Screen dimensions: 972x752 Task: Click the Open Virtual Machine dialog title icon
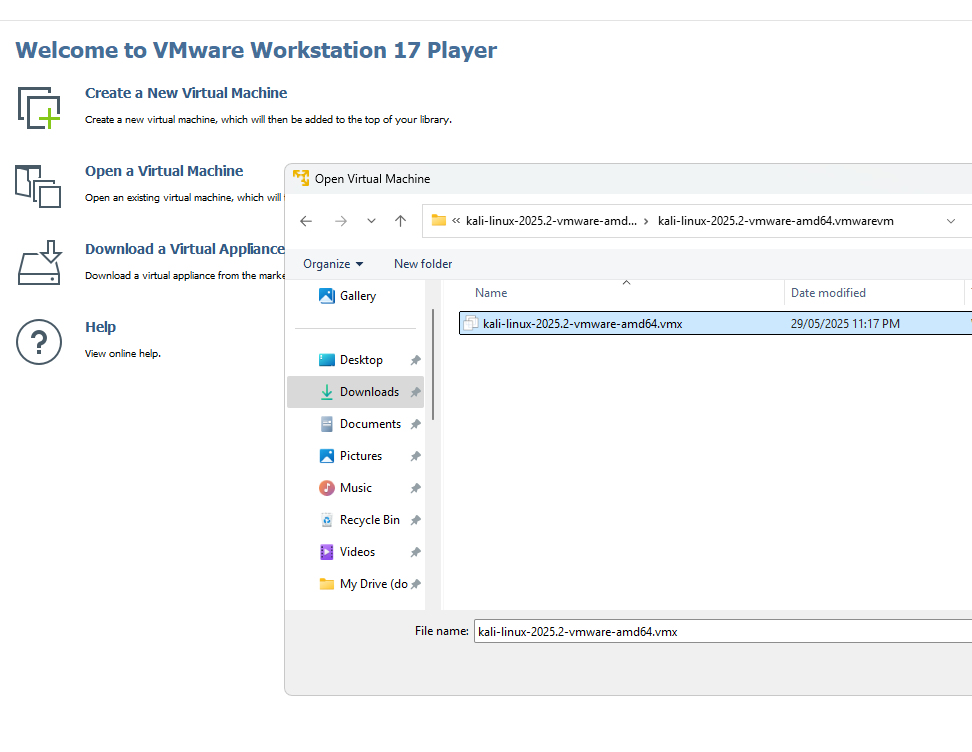coord(301,179)
